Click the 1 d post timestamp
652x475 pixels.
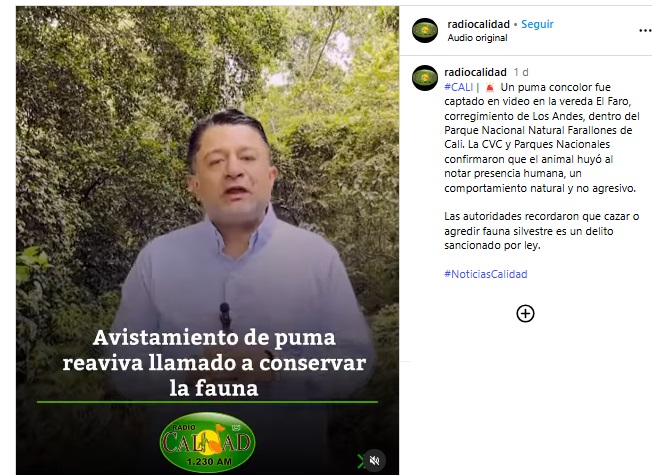(521, 72)
